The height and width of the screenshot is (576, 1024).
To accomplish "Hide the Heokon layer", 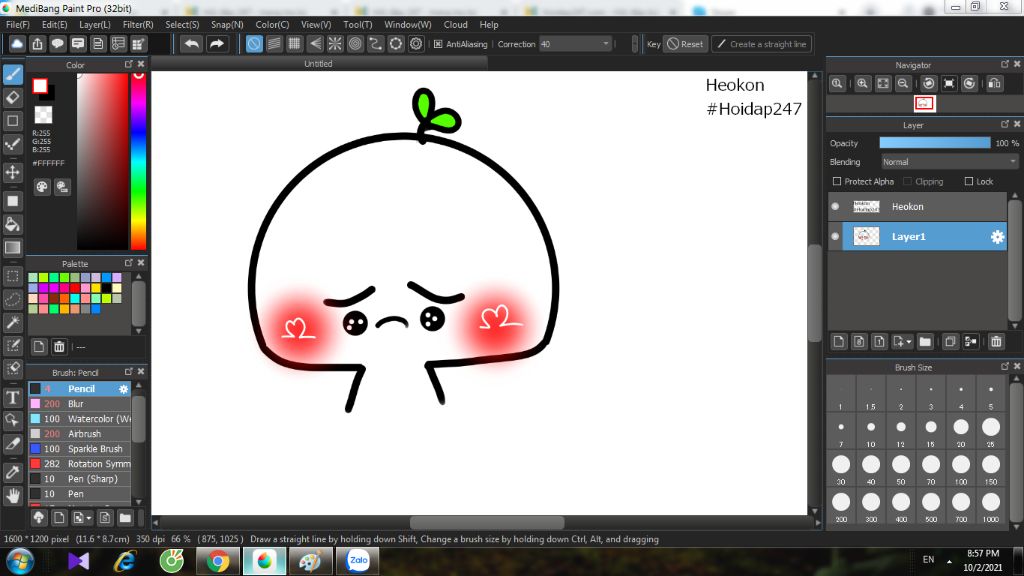I will [x=835, y=206].
